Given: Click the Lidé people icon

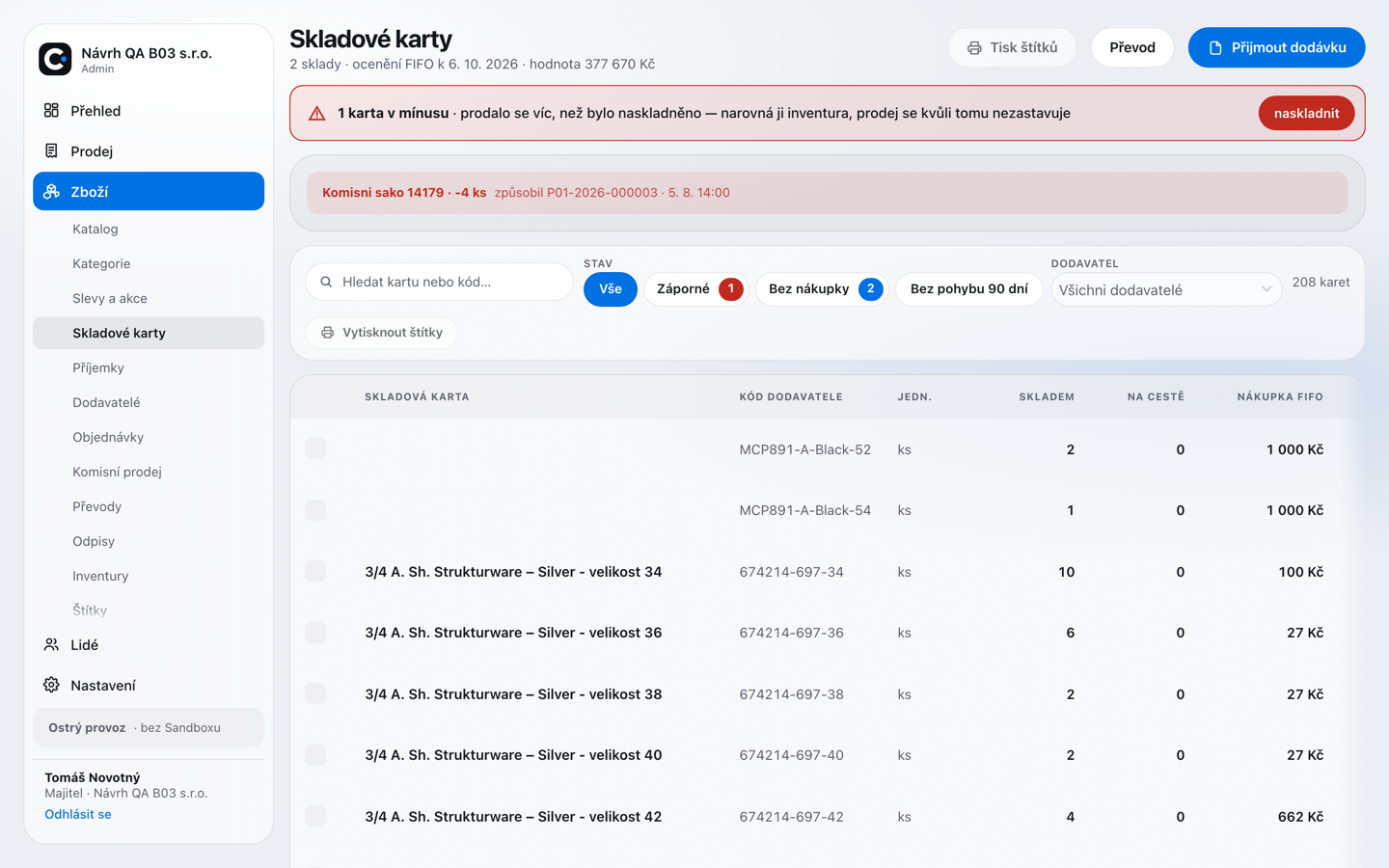Looking at the screenshot, I should tap(51, 644).
